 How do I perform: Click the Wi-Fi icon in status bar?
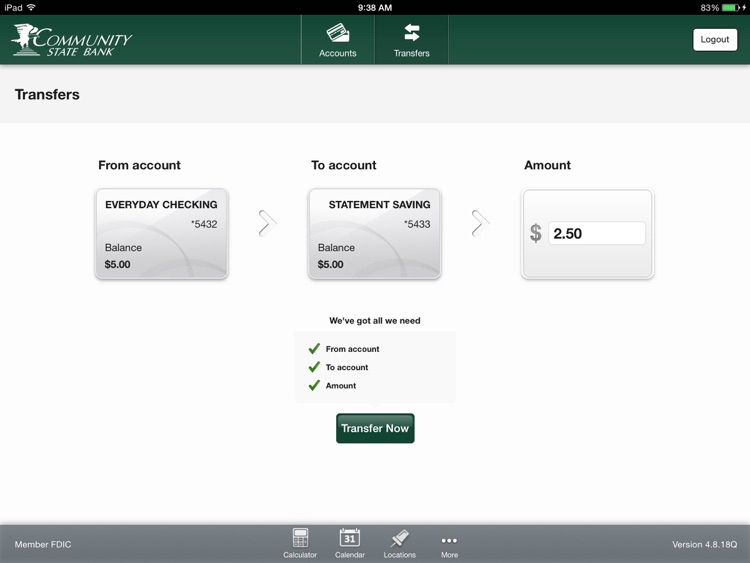tap(31, 7)
